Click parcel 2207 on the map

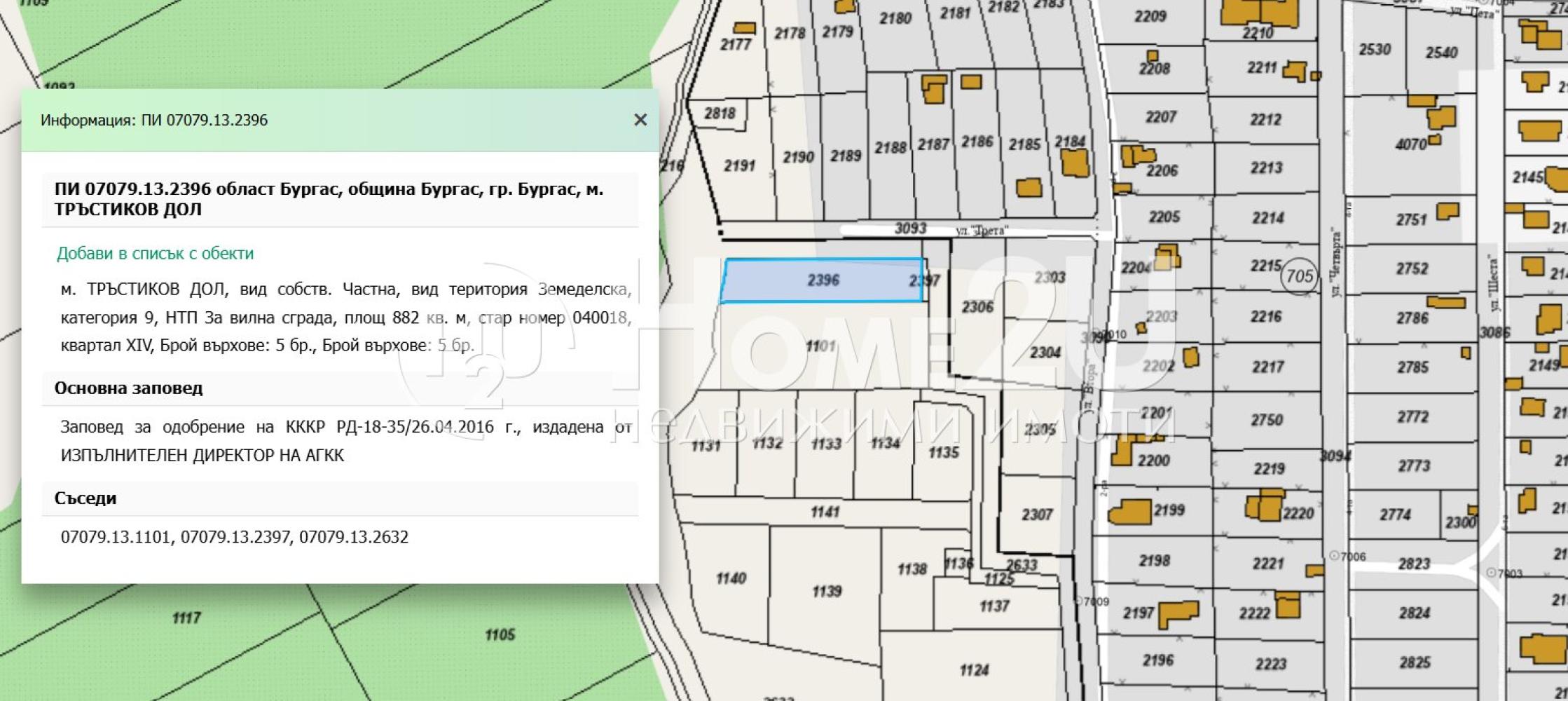1160,118
